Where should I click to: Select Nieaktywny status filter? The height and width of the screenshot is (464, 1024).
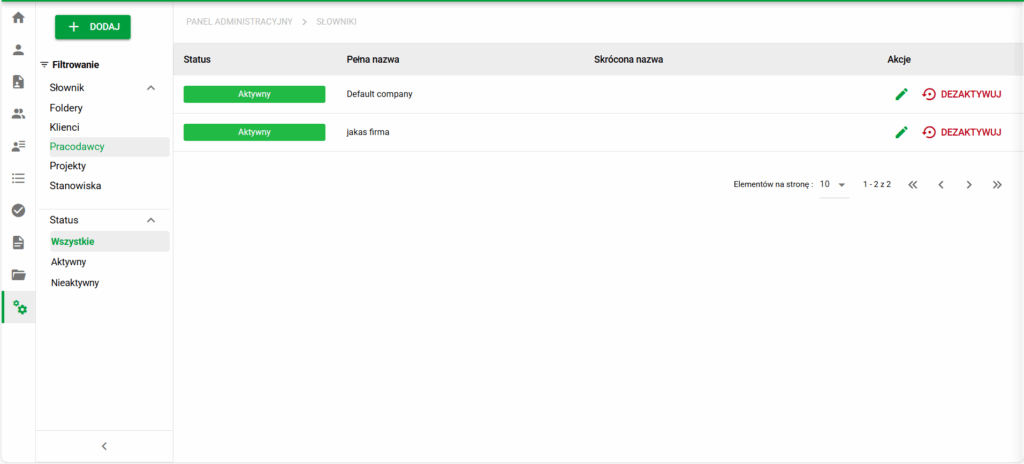coord(75,283)
